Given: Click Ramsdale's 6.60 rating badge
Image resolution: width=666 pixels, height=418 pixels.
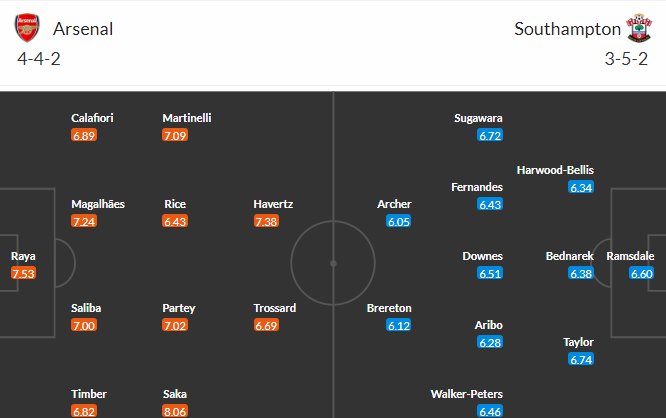Looking at the screenshot, I should [641, 273].
